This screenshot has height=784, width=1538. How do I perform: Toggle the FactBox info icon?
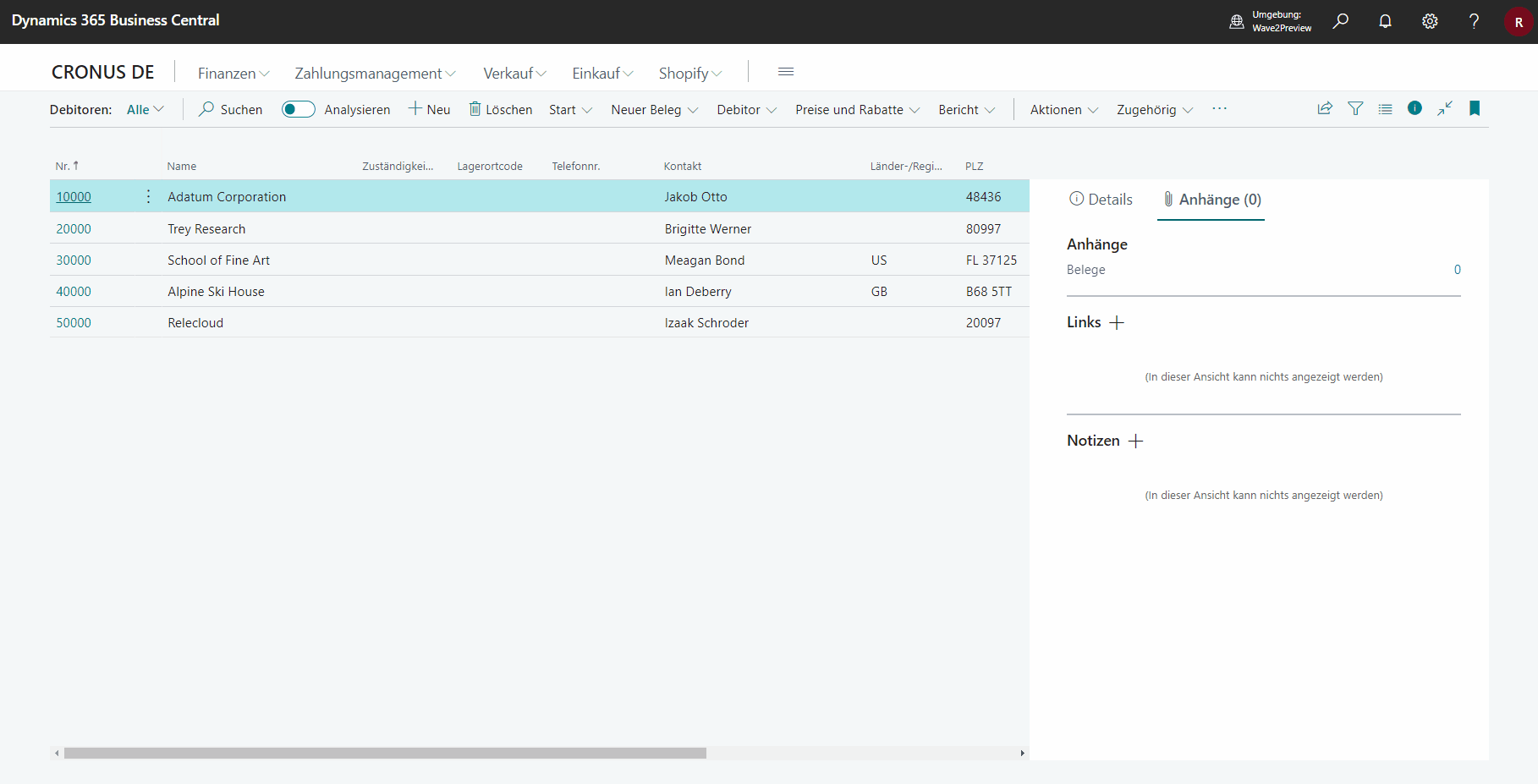(1414, 108)
